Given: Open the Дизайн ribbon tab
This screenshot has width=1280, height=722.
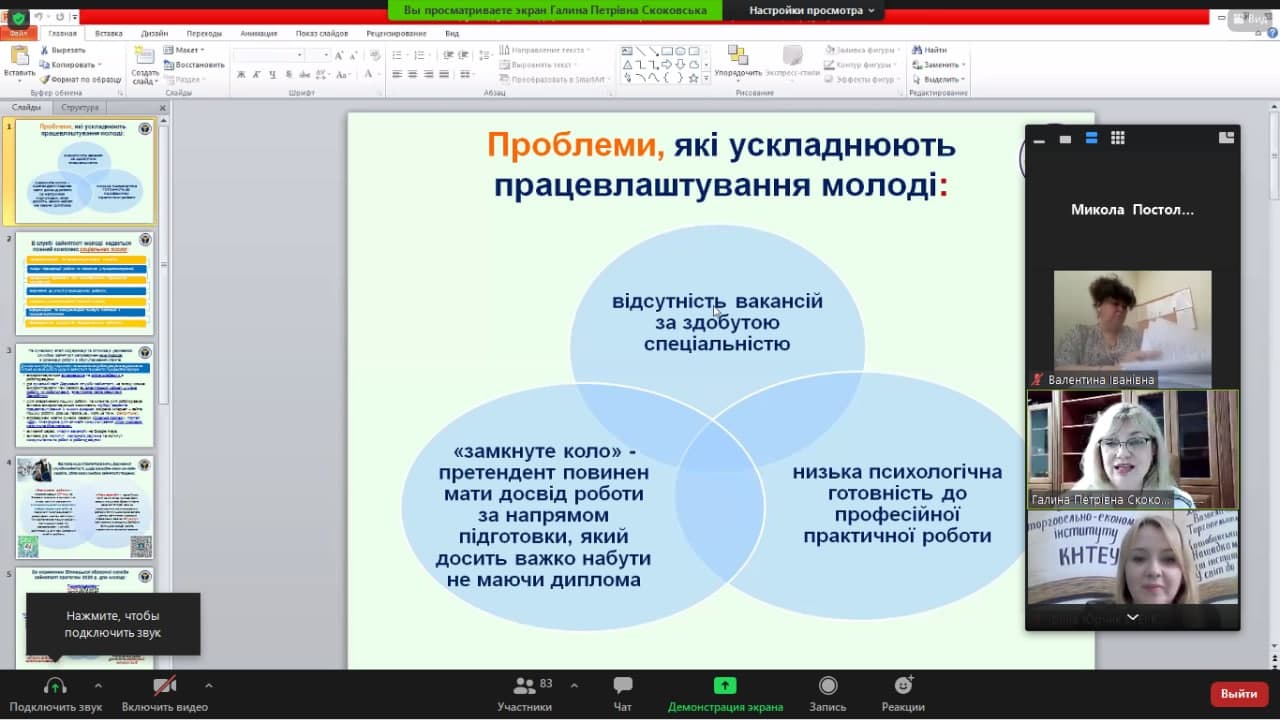Looking at the screenshot, I should [x=154, y=33].
